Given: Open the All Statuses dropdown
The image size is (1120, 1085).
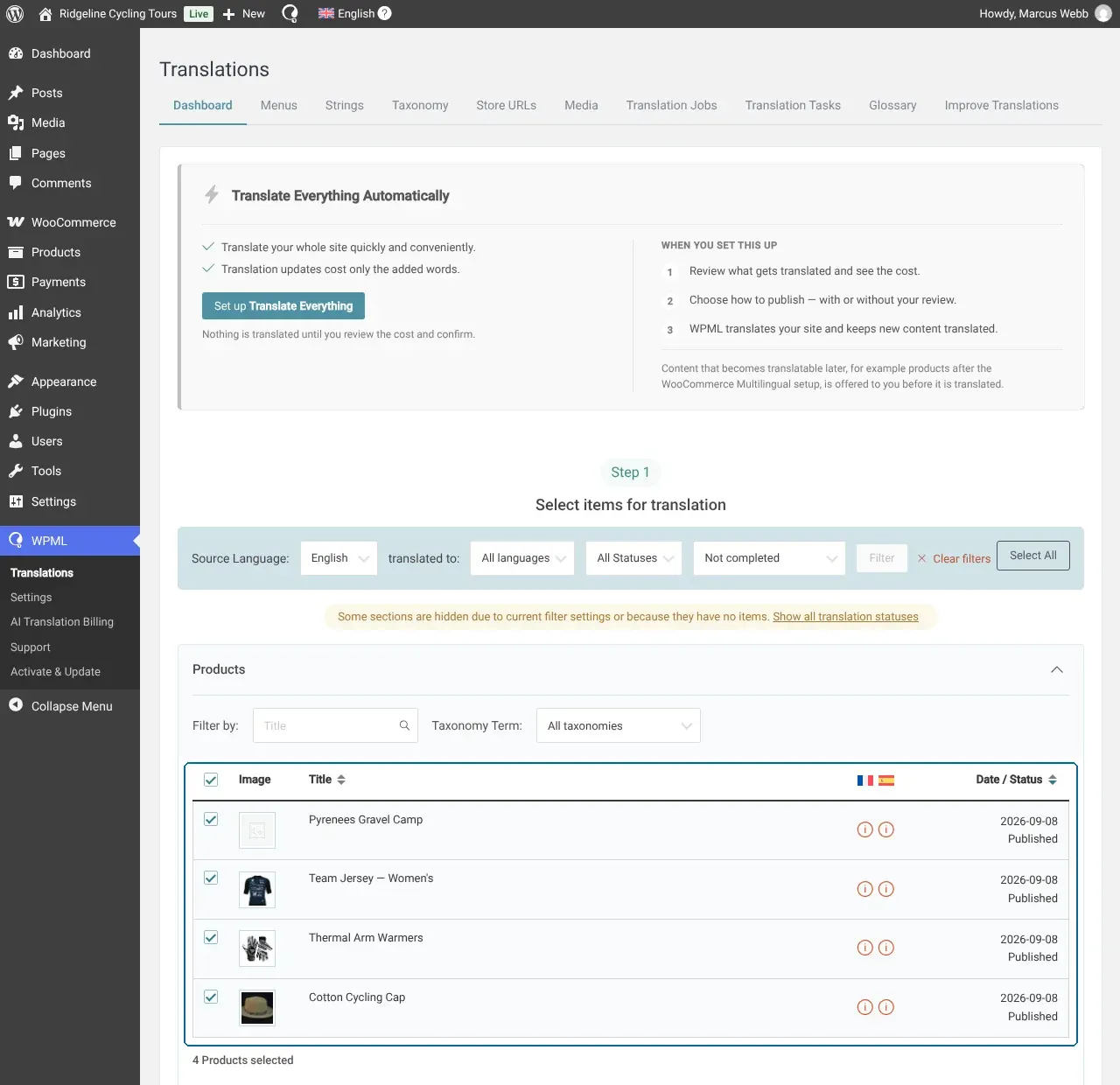Looking at the screenshot, I should [634, 558].
